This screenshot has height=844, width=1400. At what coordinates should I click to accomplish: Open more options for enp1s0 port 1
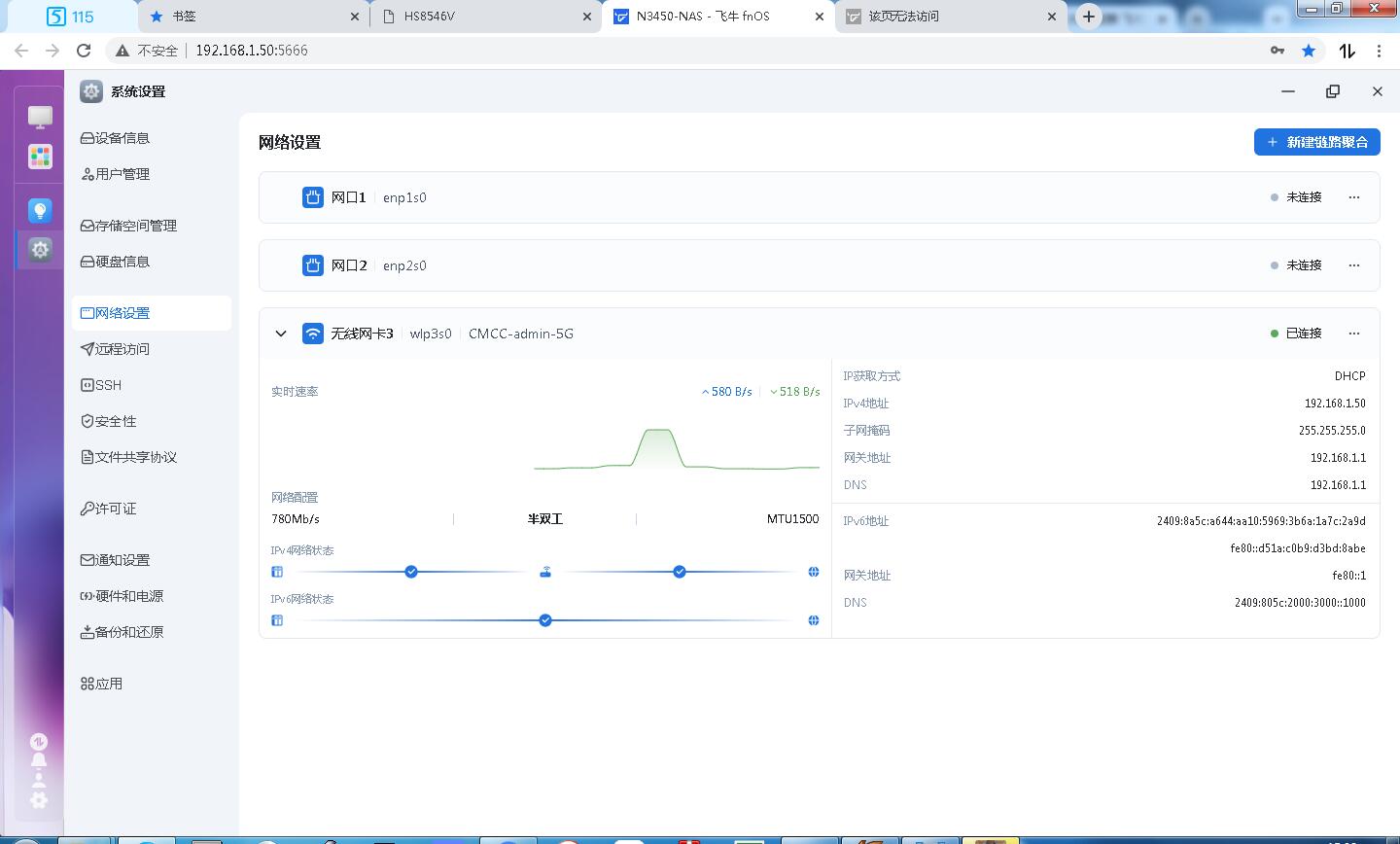1354,197
